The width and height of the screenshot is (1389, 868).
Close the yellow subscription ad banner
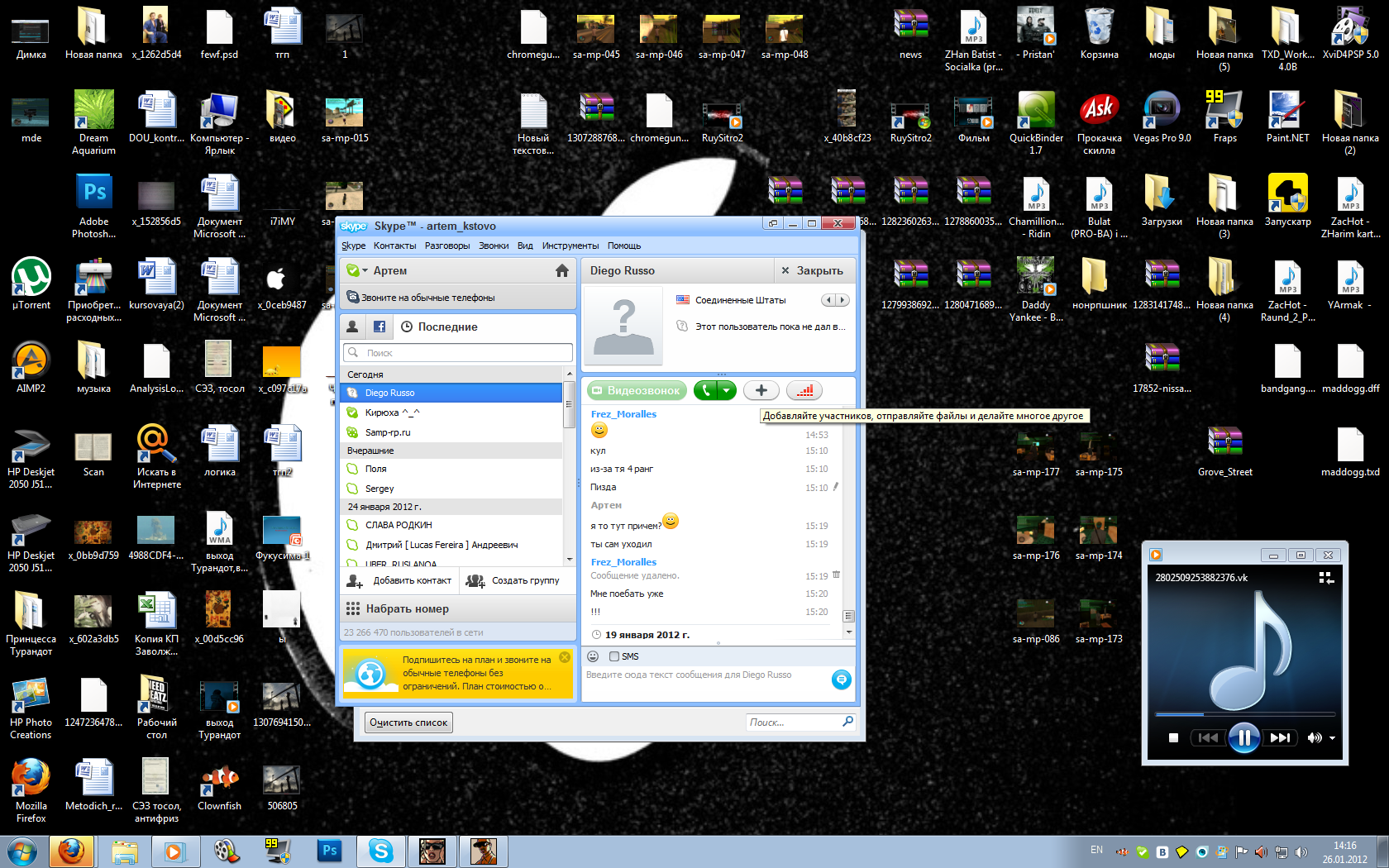tap(565, 657)
